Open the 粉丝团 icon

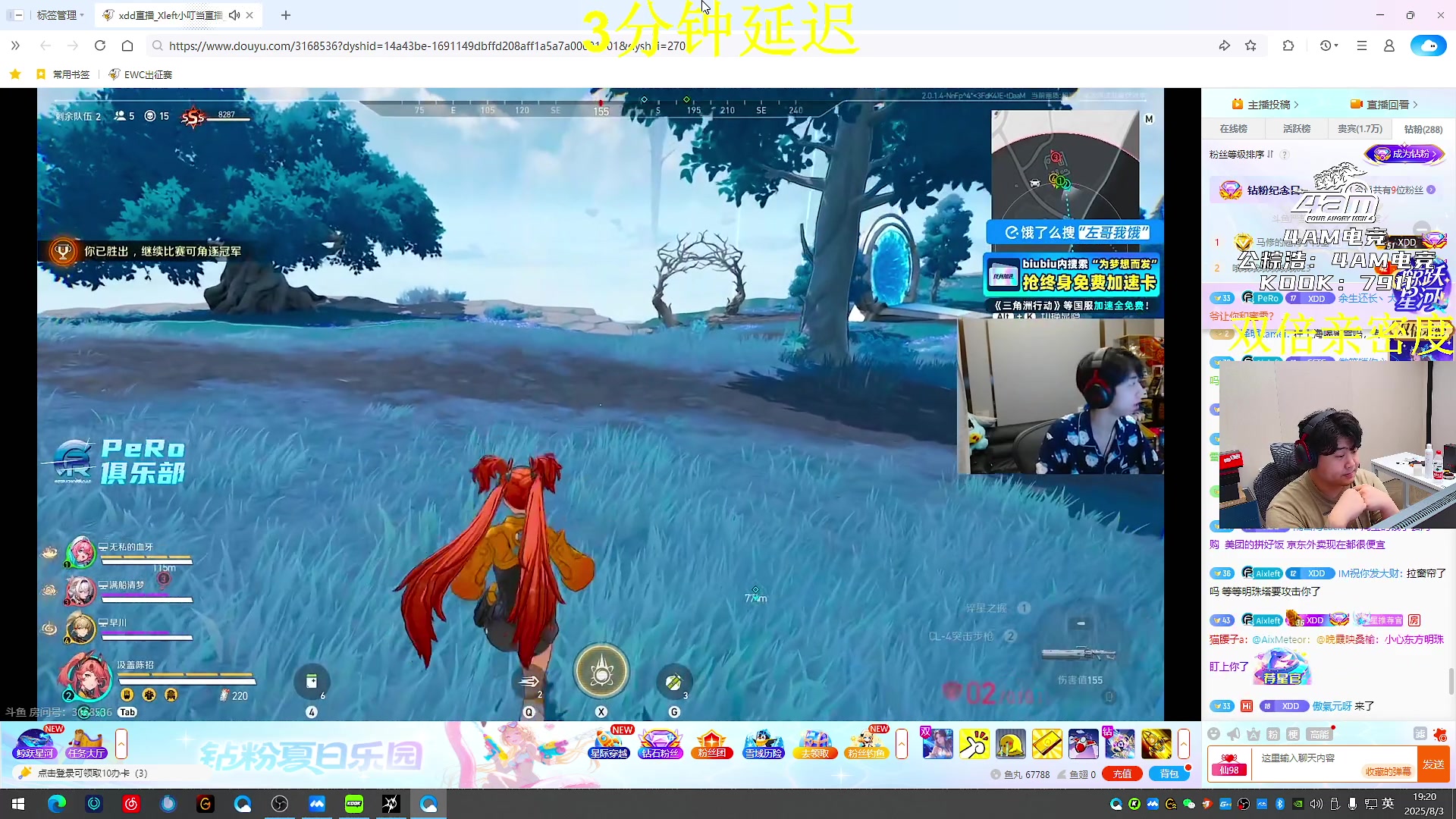[x=711, y=743]
